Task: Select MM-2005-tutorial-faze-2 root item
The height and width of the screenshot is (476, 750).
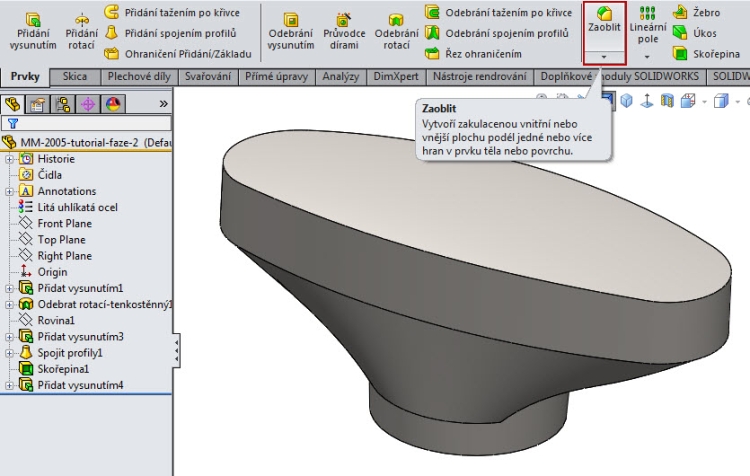Action: click(87, 143)
